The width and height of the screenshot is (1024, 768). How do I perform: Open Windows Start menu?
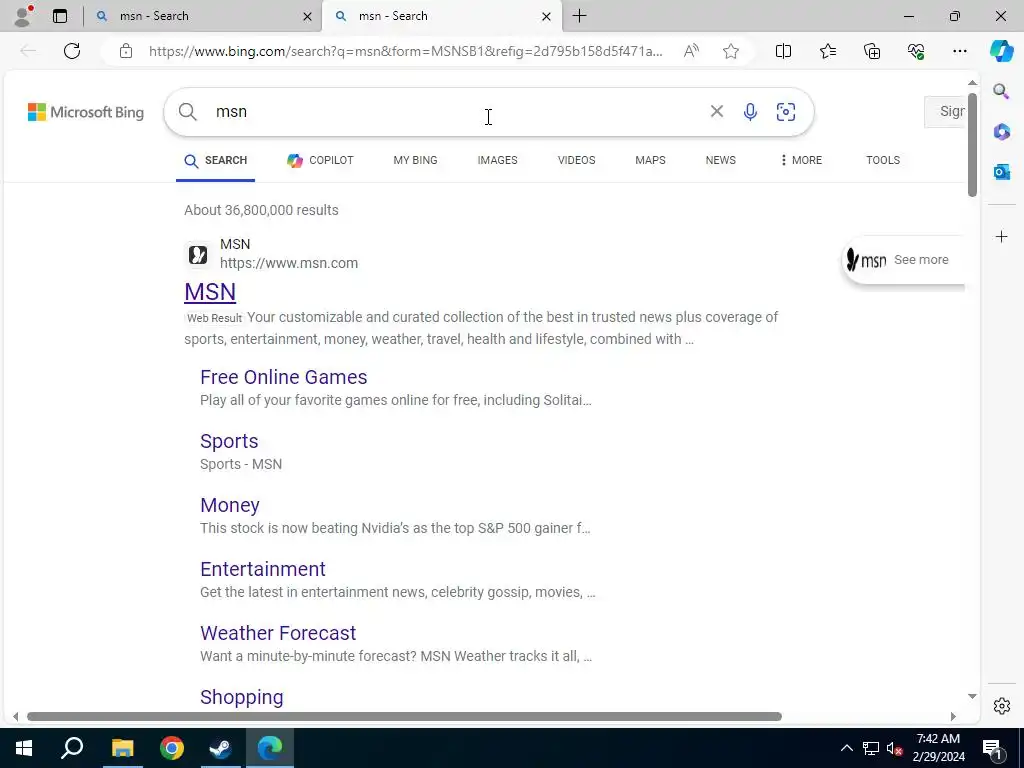click(24, 748)
